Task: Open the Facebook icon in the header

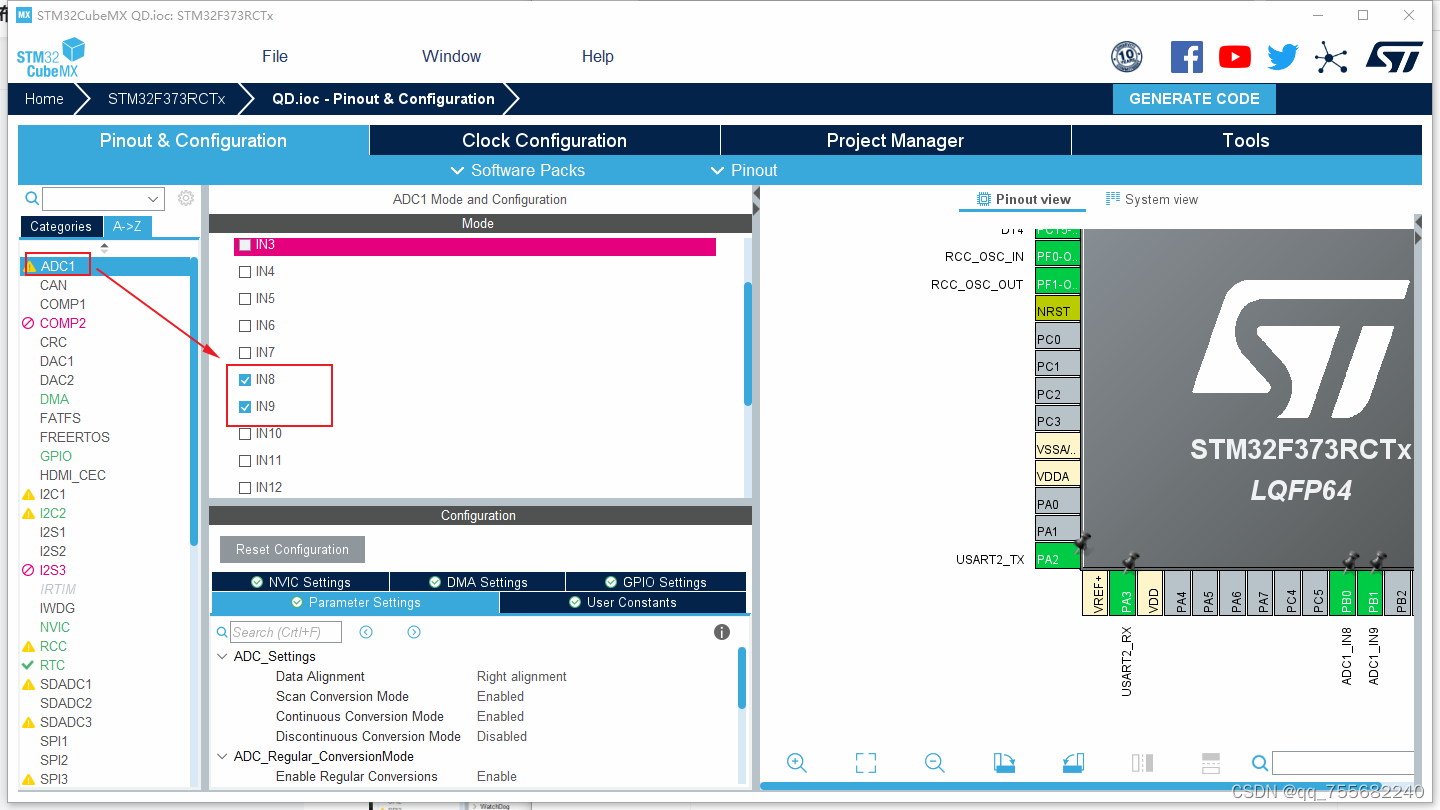Action: [x=1187, y=57]
